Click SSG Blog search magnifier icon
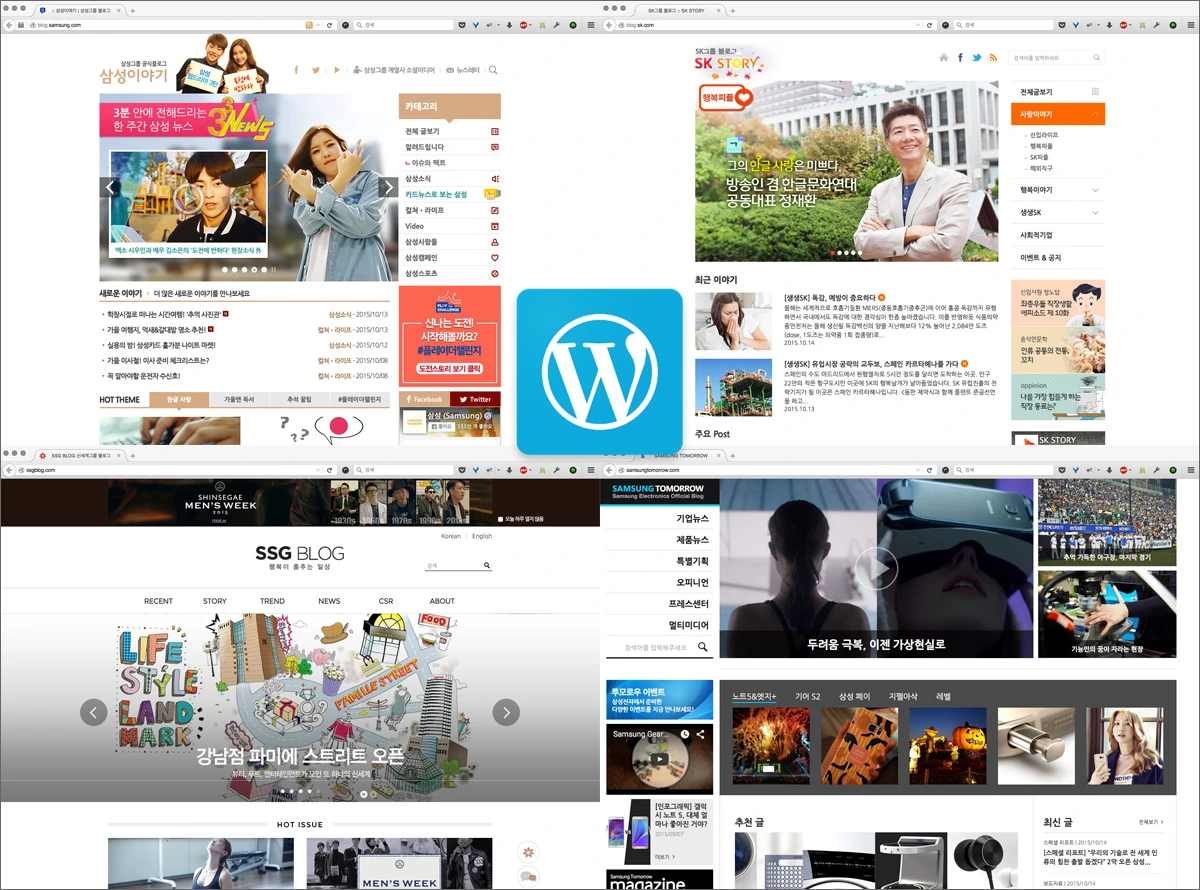The image size is (1200, 890). pyautogui.click(x=487, y=566)
